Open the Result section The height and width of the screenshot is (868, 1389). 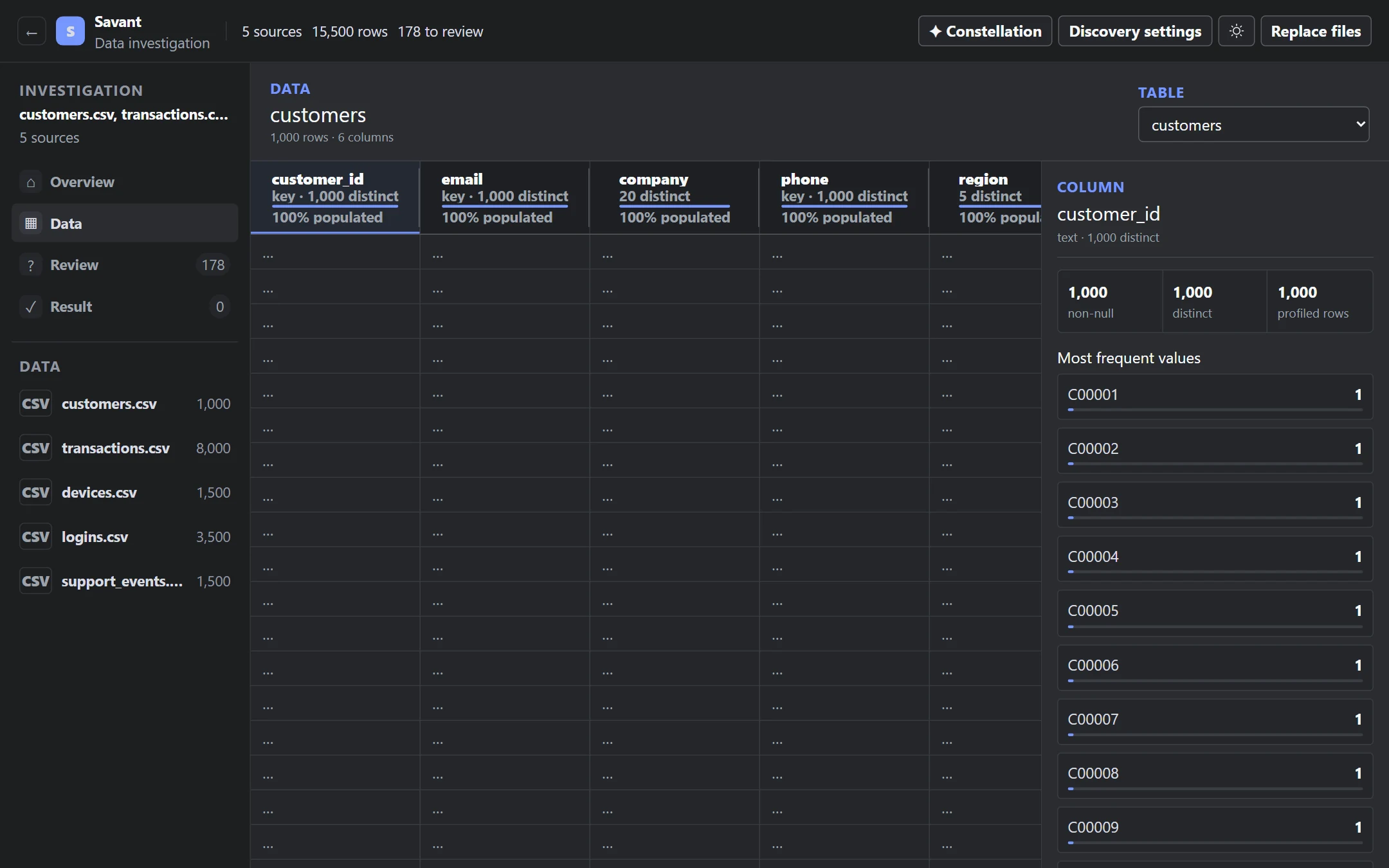125,307
